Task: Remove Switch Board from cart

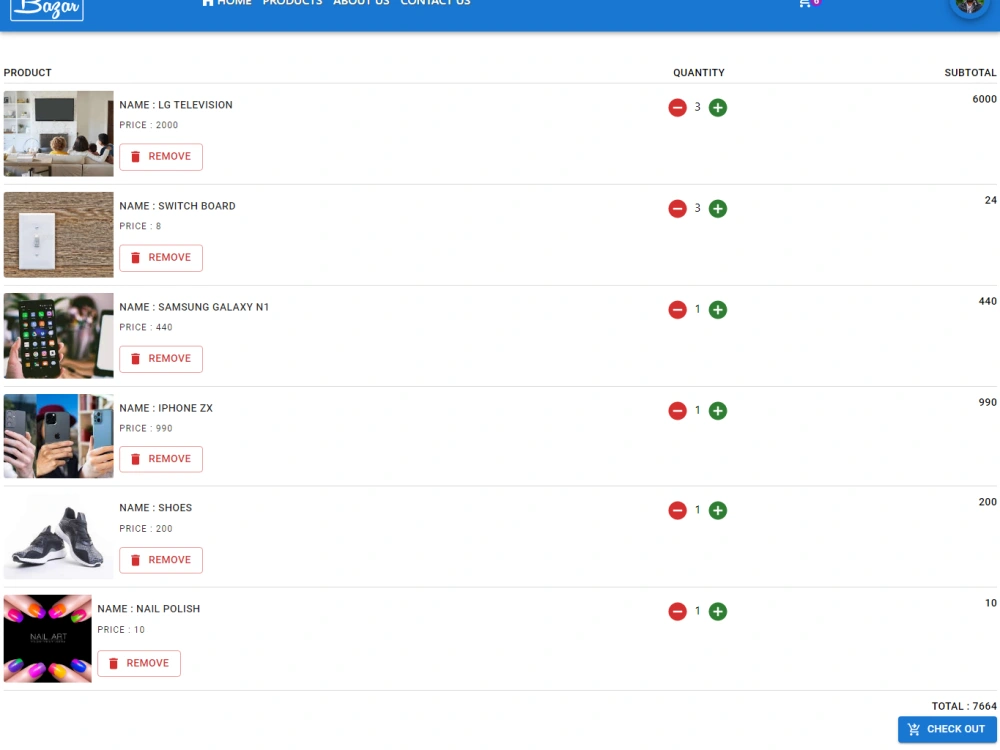Action: (x=161, y=258)
